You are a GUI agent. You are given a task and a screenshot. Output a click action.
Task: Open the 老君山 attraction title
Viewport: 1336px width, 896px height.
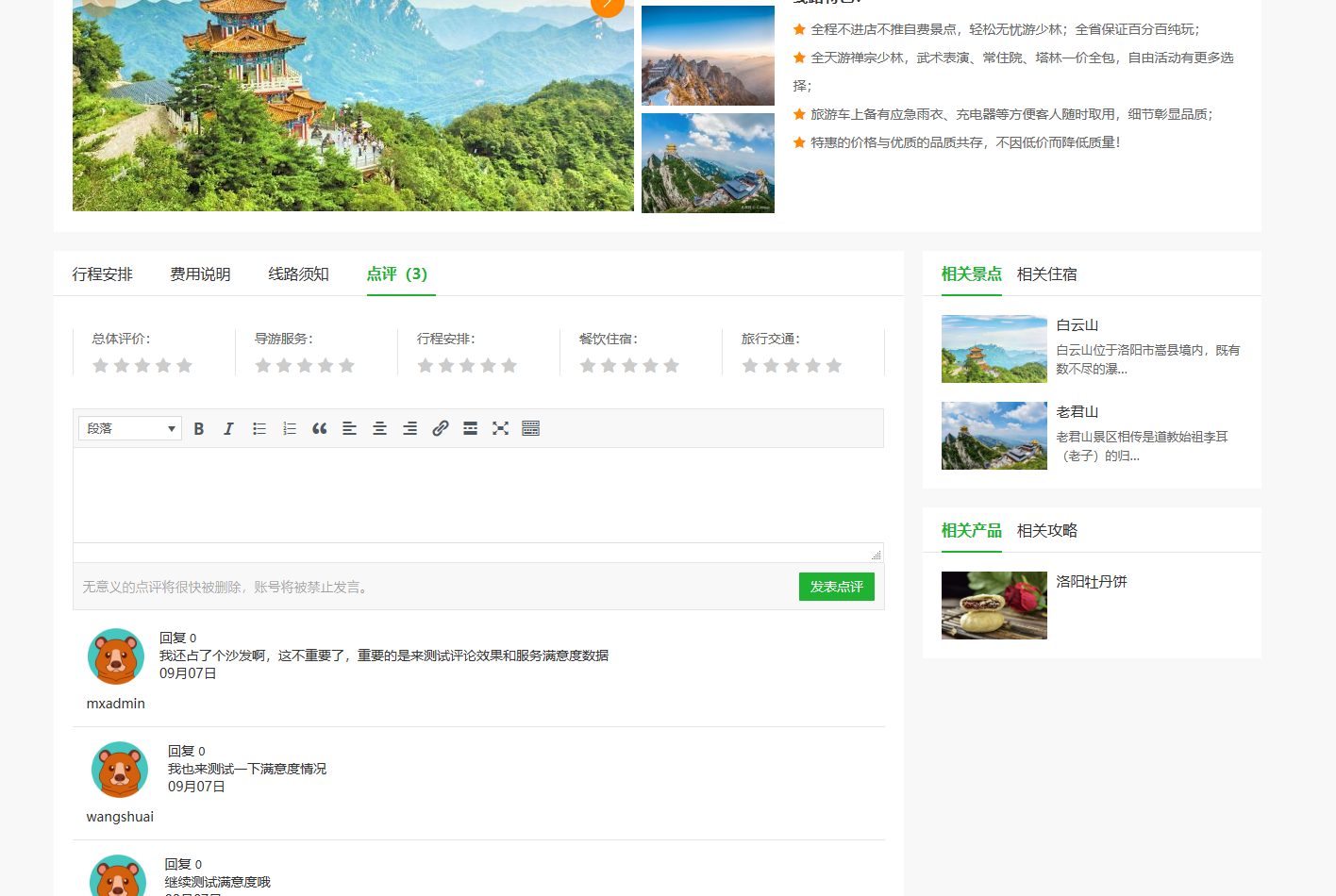[1077, 412]
